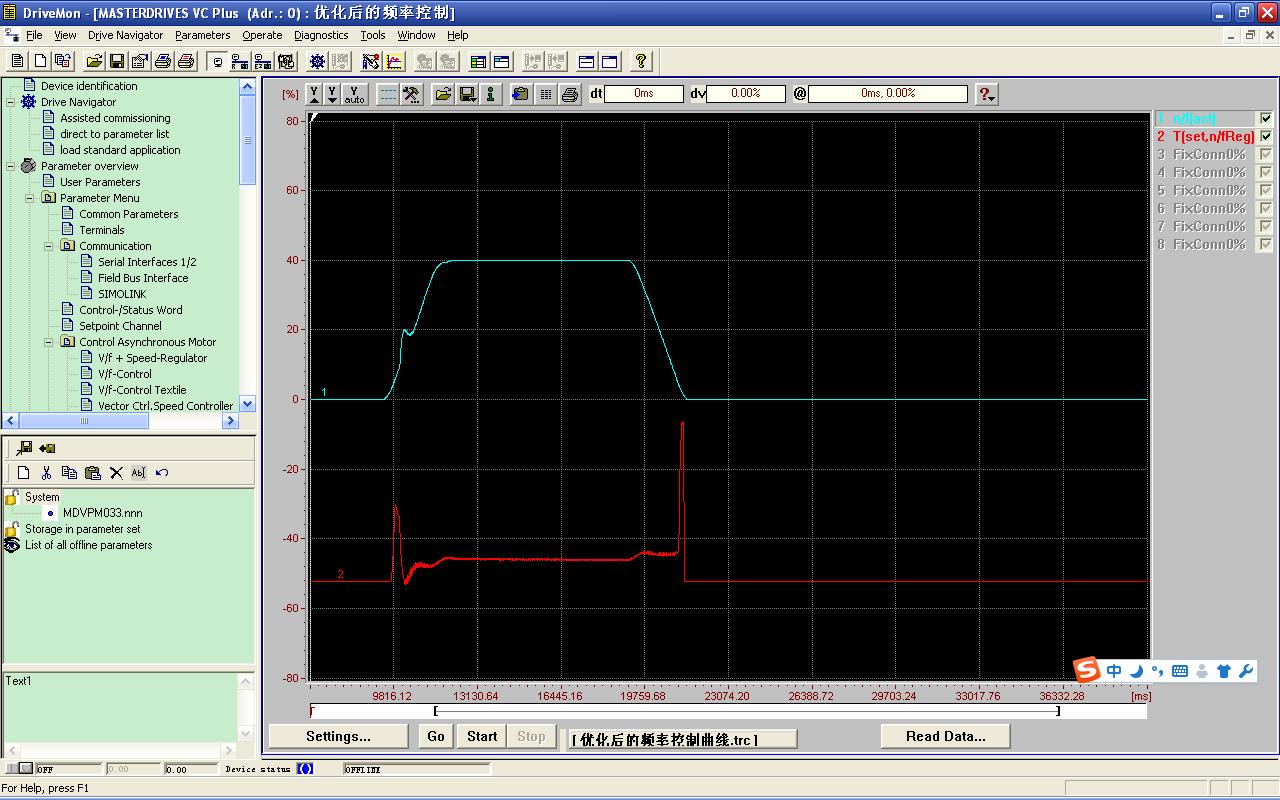The image size is (1280, 800).
Task: Click the grid icon in trace toolbar
Action: pyautogui.click(x=545, y=94)
